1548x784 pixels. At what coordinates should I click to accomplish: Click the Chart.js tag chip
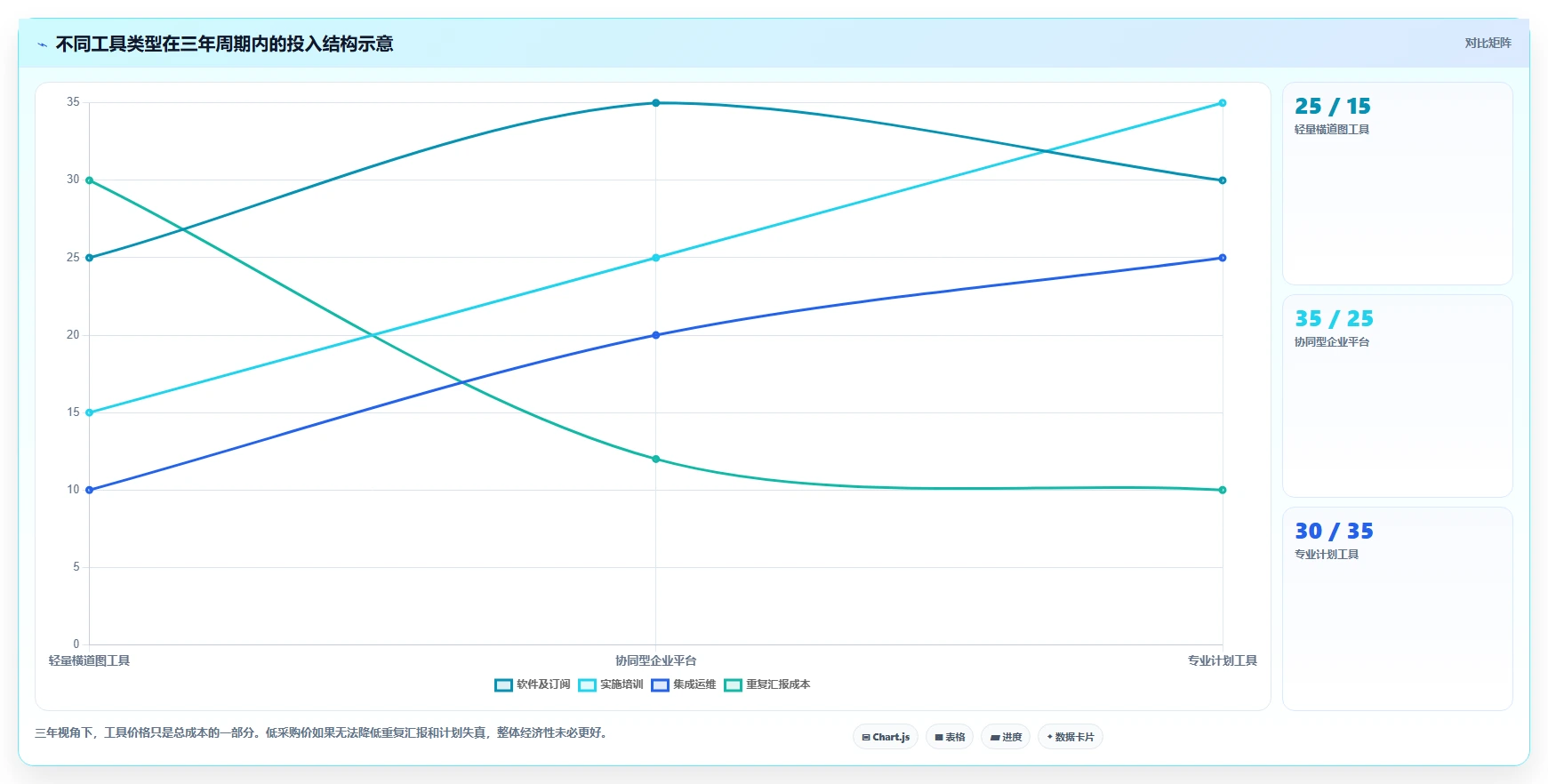[886, 737]
